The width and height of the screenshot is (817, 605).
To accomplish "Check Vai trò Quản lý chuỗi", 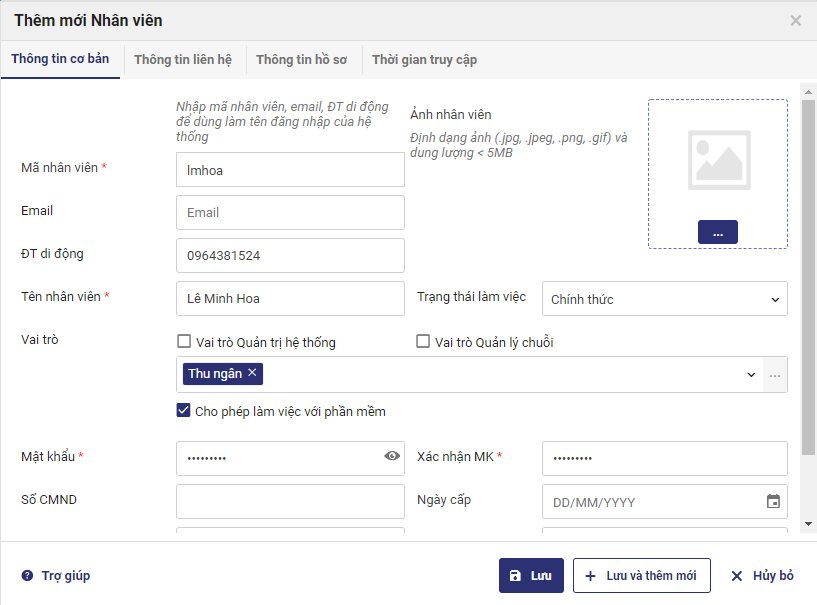I will click(x=423, y=342).
